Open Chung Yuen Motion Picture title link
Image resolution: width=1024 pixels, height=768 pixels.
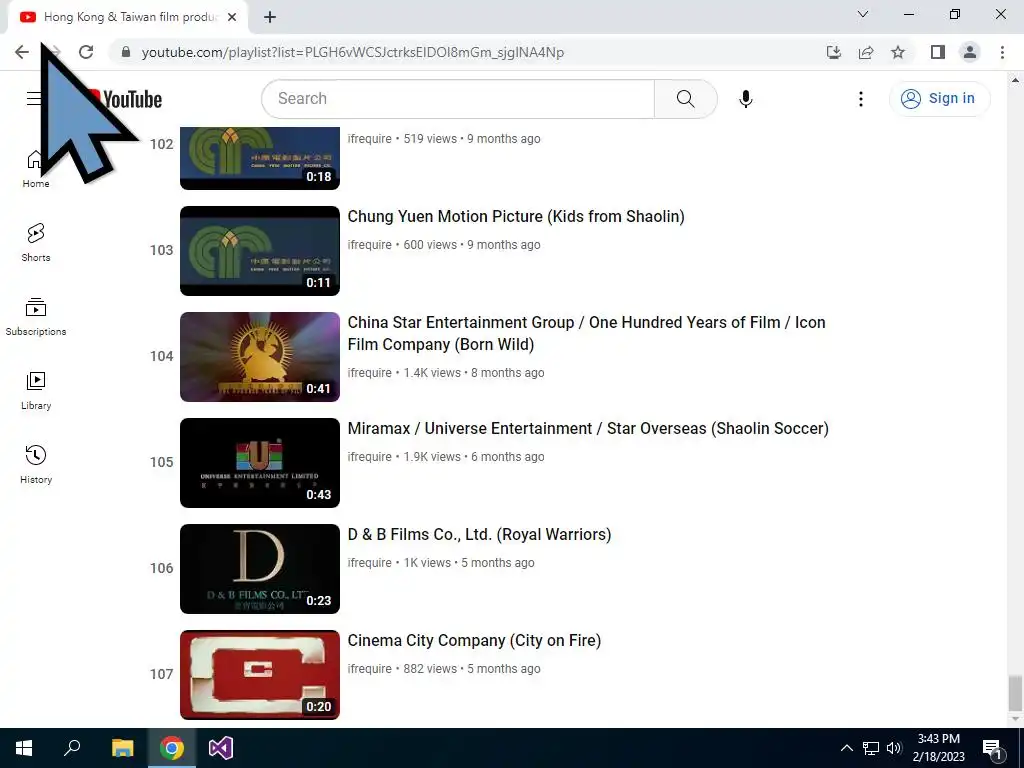click(x=516, y=216)
